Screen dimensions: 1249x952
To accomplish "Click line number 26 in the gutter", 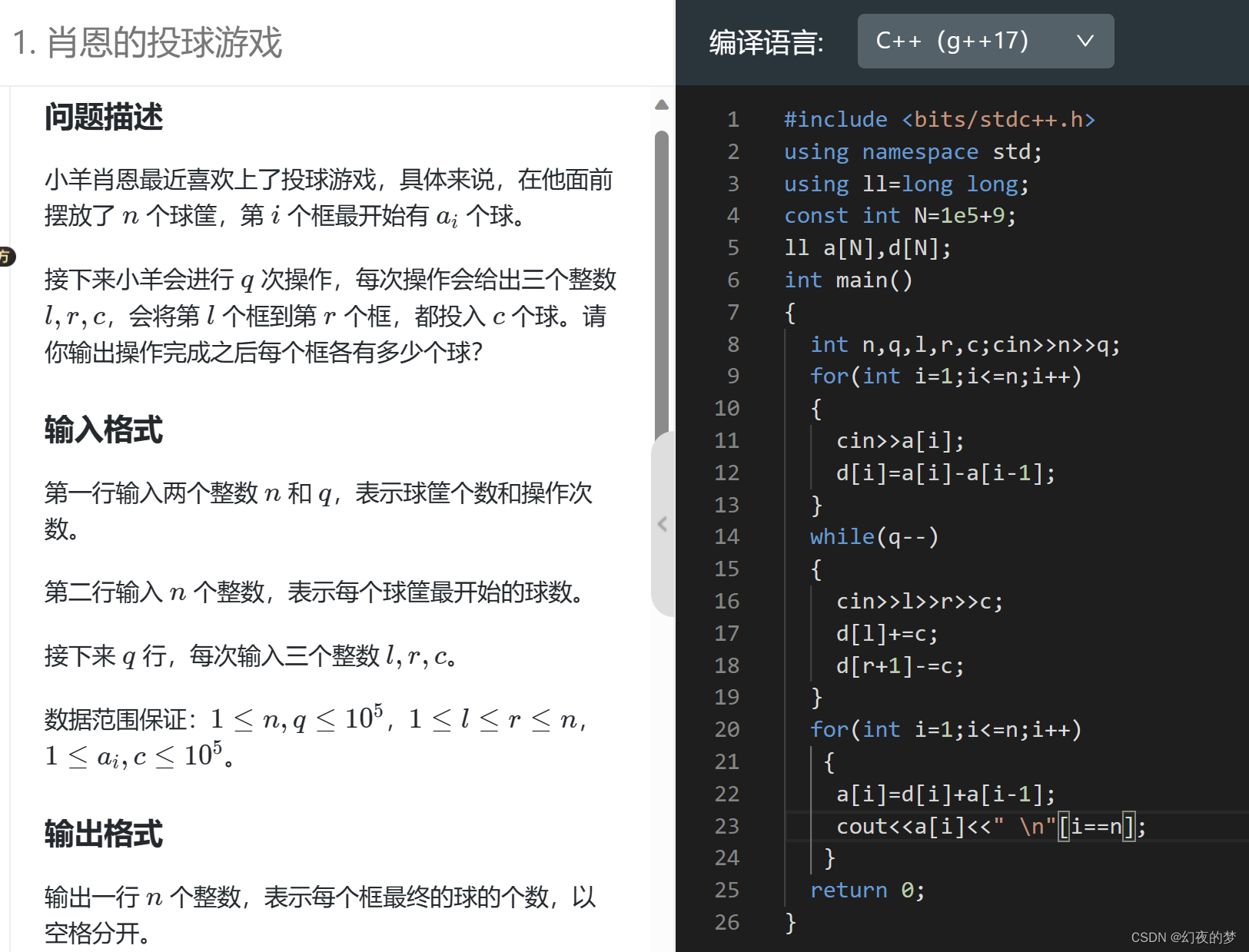I will pyautogui.click(x=726, y=923).
